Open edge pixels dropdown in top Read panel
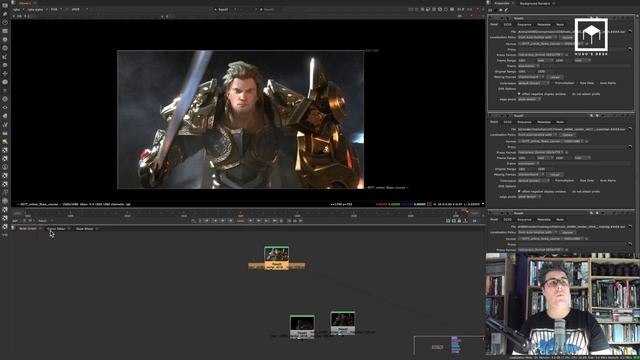This screenshot has width=640, height=360. pos(529,99)
